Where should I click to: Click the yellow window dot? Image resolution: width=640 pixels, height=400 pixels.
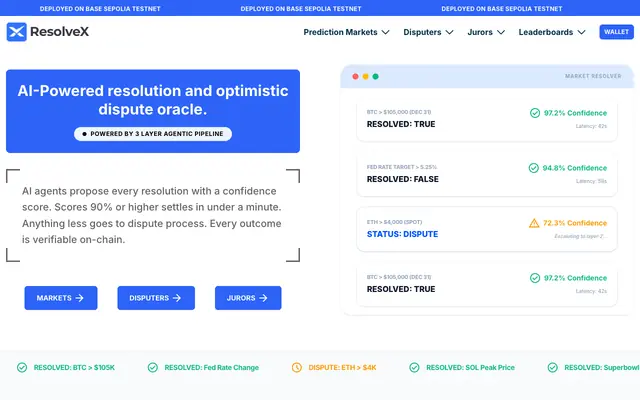(365, 76)
